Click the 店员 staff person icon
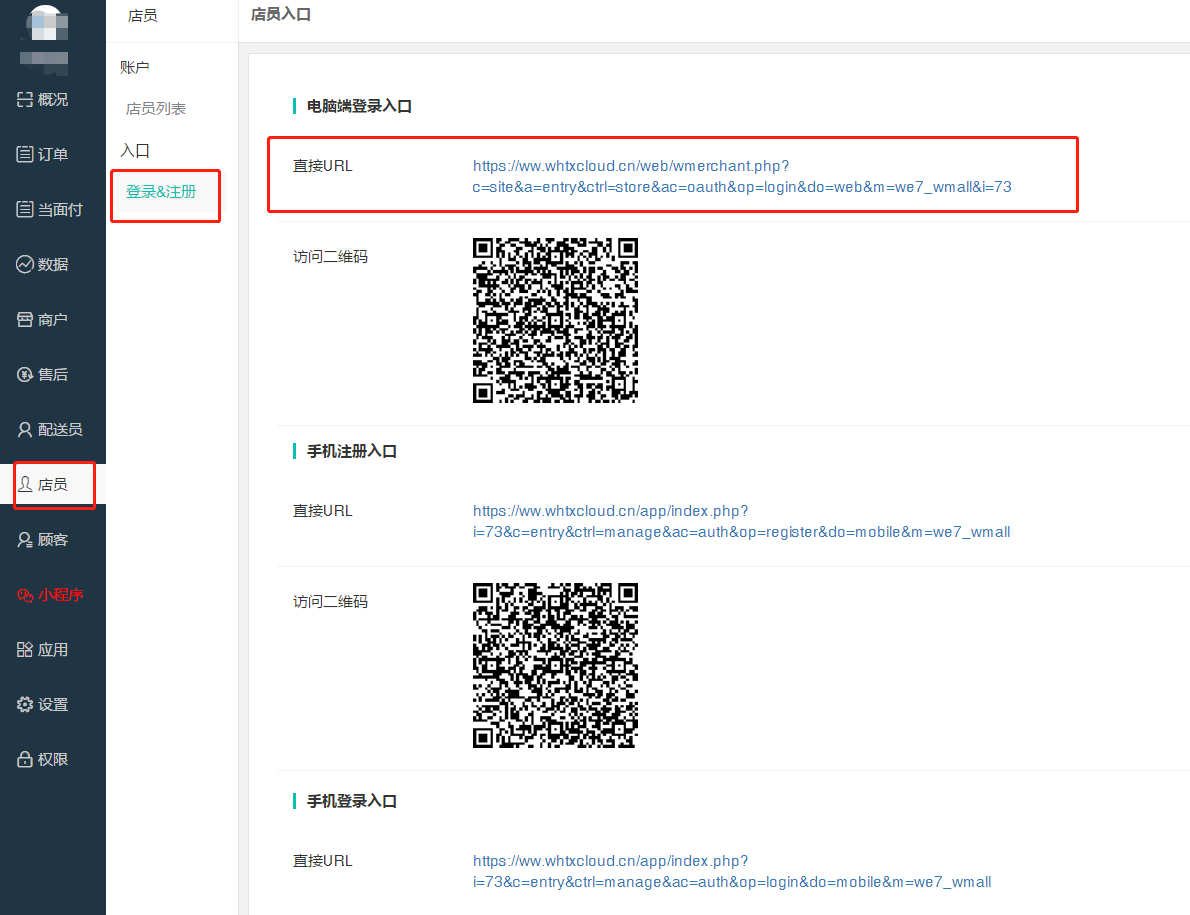The height and width of the screenshot is (915, 1190). [x=25, y=484]
